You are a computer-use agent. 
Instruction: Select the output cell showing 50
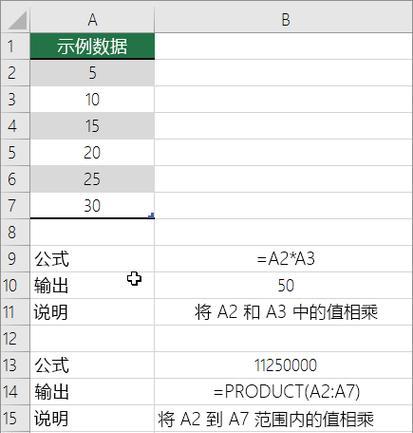pos(284,286)
